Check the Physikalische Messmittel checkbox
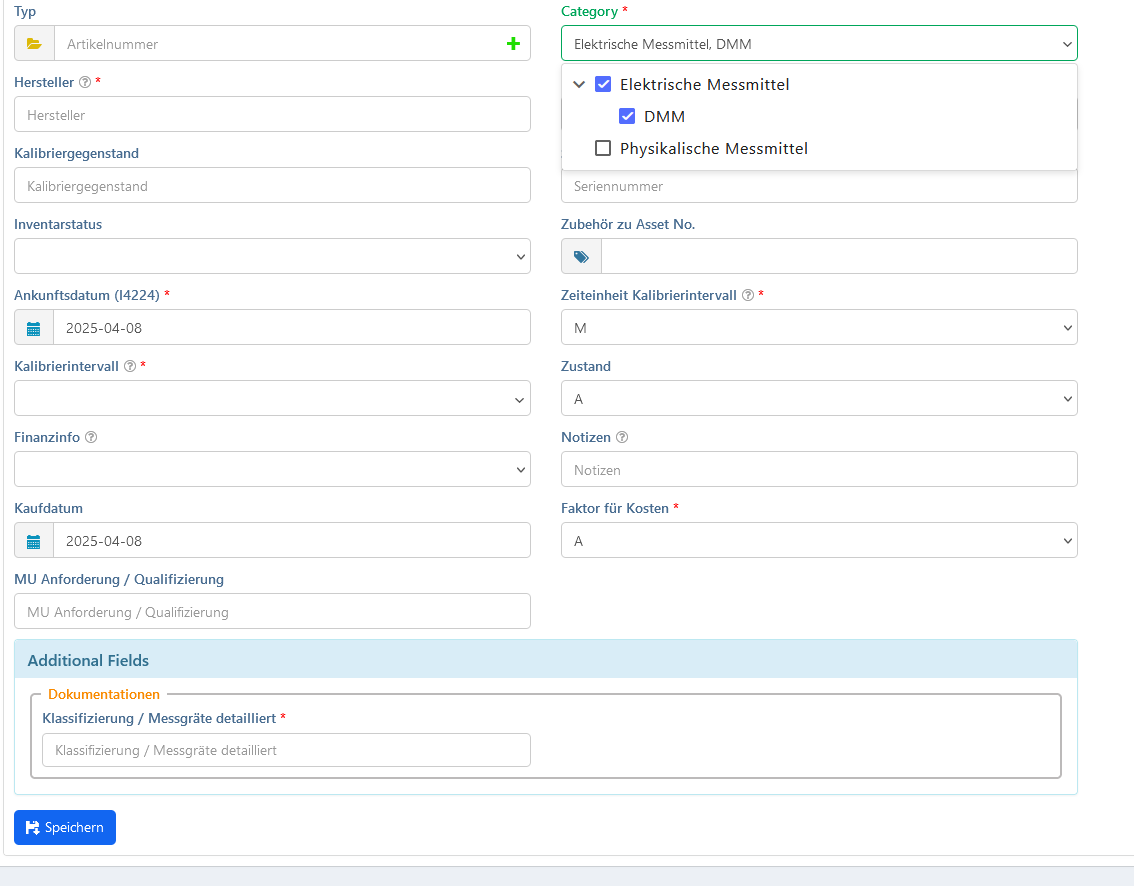1134x886 pixels. click(x=603, y=149)
